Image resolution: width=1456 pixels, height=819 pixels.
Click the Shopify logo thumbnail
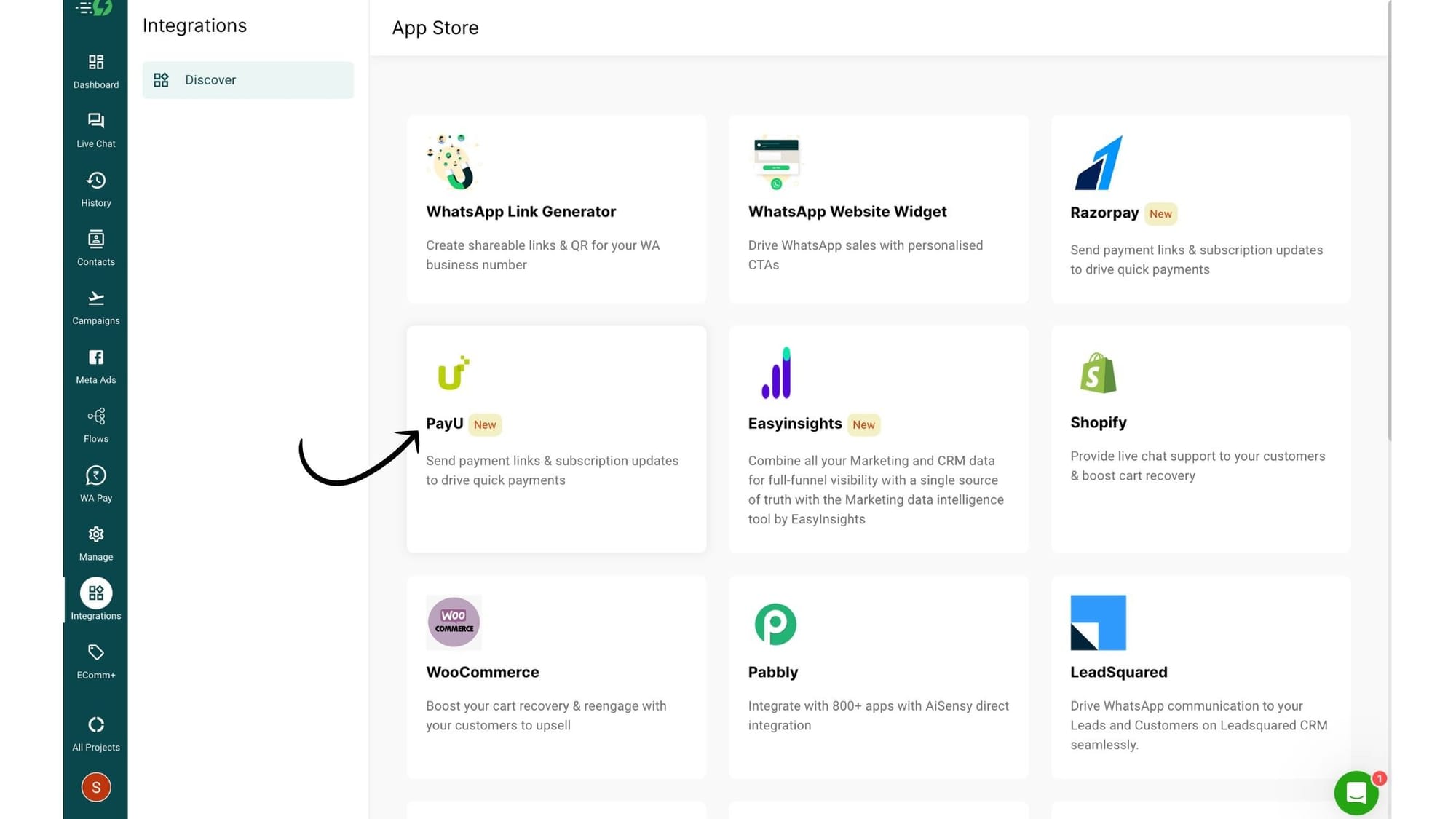tap(1098, 373)
